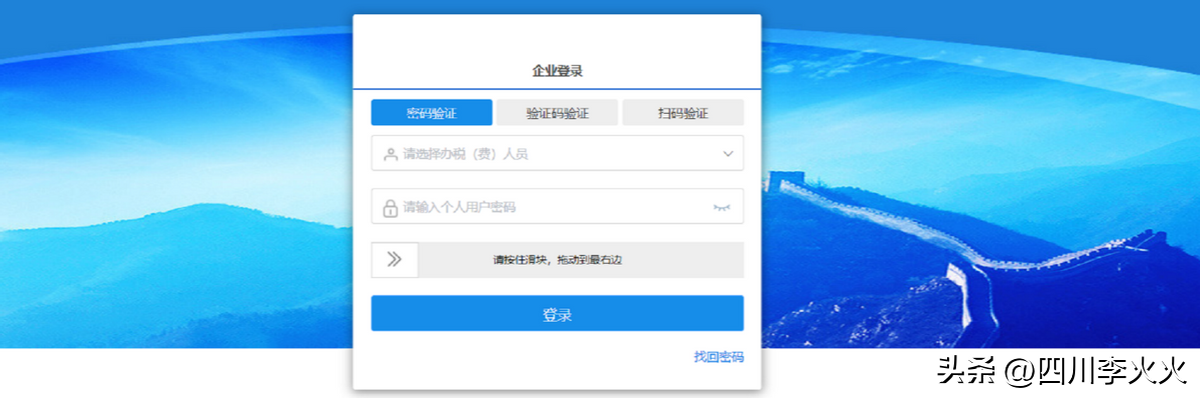Click the blue 登录 button
This screenshot has width=1200, height=398.
[557, 314]
